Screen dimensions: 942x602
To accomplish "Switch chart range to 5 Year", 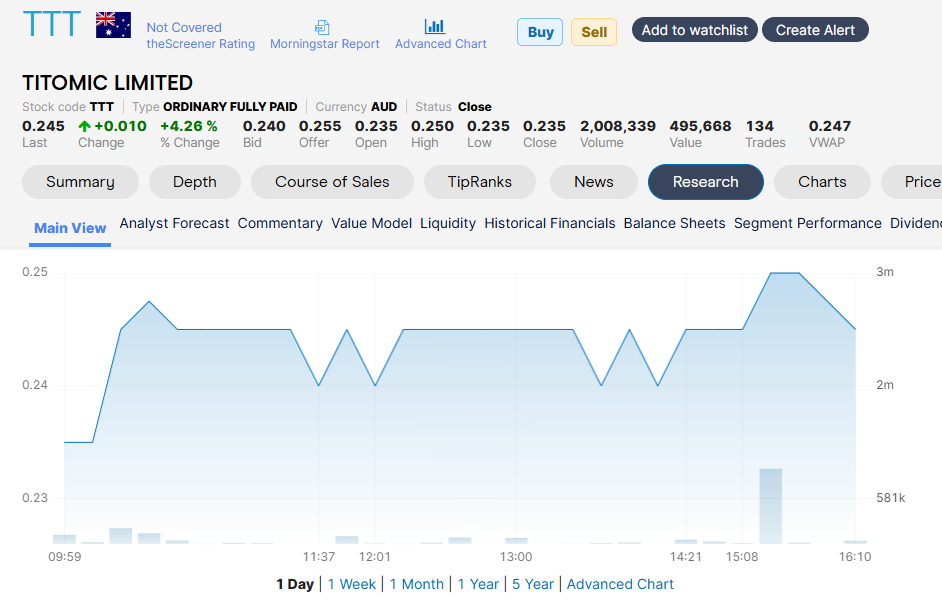I will pyautogui.click(x=533, y=584).
